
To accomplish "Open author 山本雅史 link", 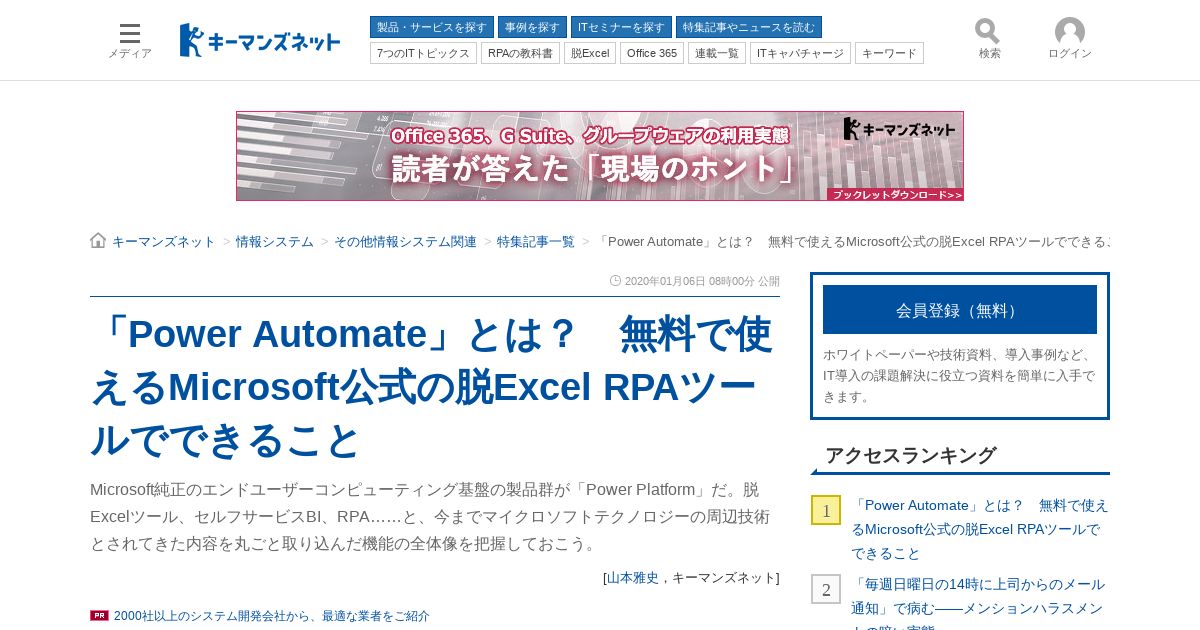I will (633, 578).
